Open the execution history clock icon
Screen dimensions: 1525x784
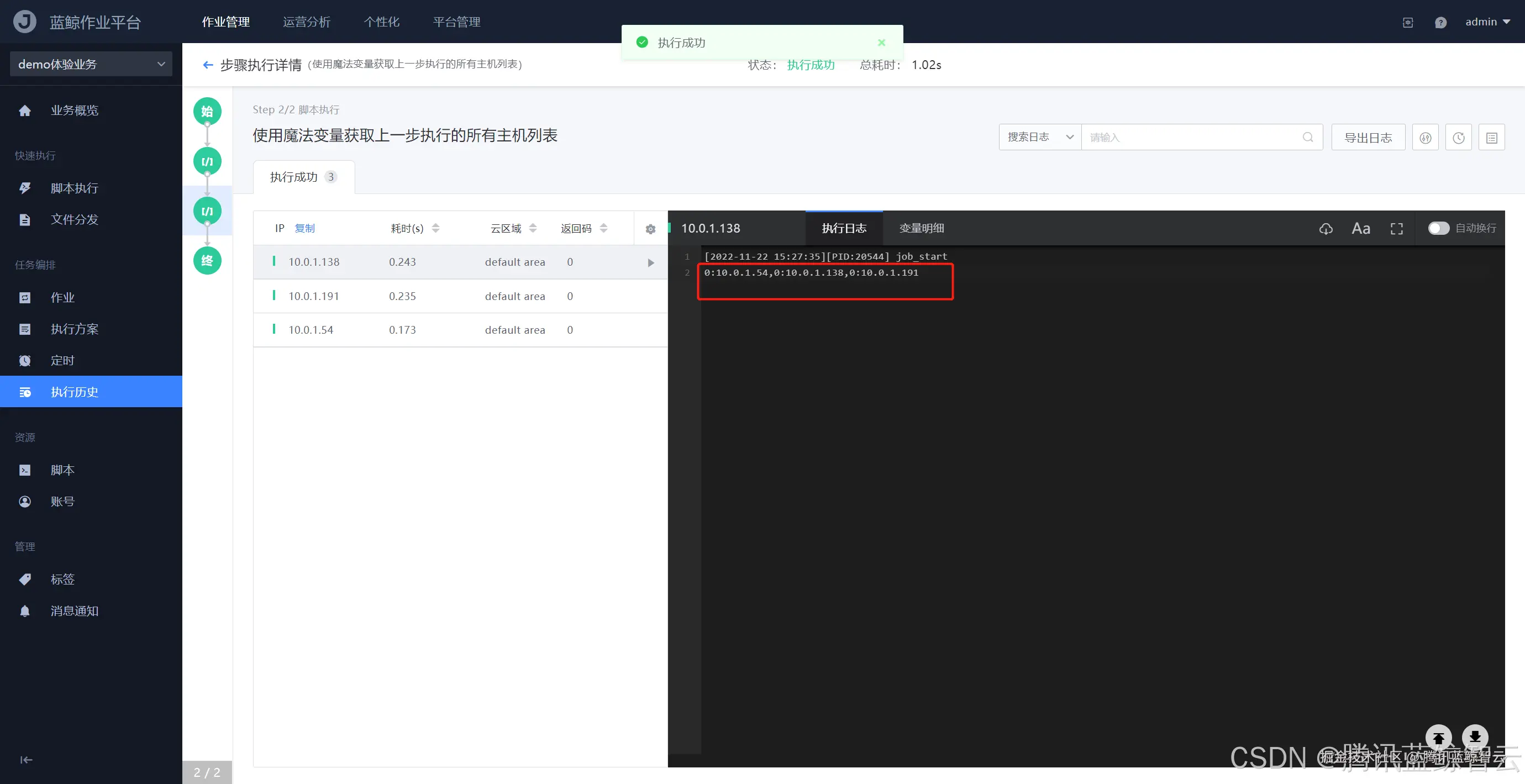1458,137
